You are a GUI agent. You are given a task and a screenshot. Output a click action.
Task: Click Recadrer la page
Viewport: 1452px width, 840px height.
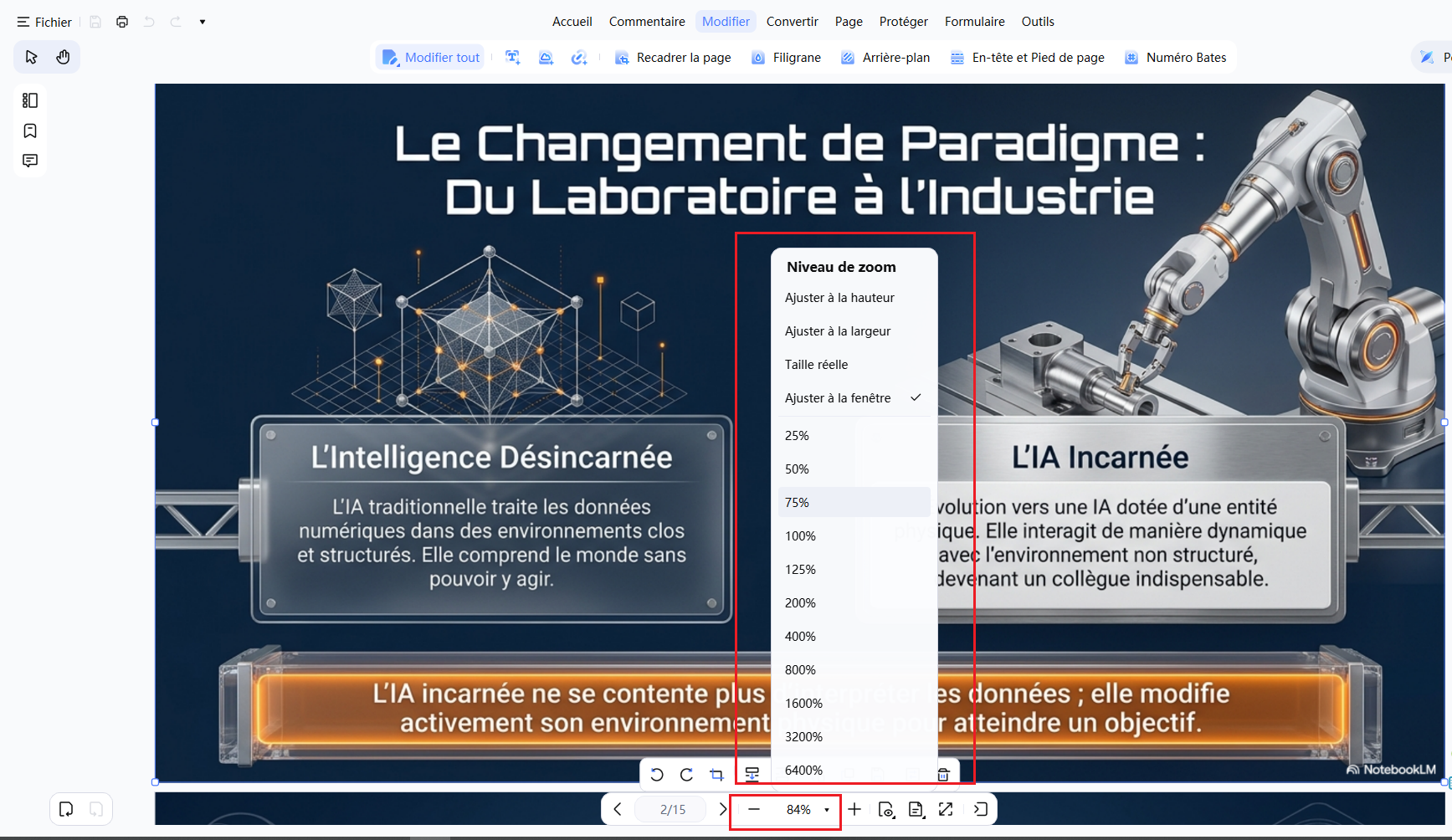[673, 58]
